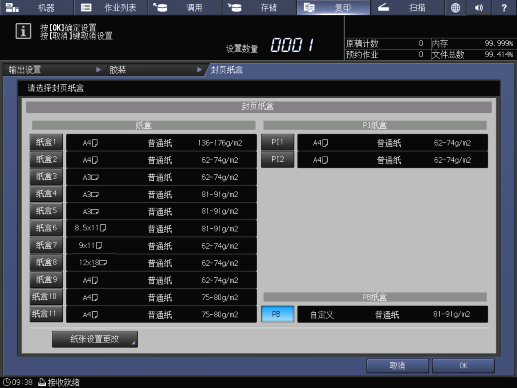Select tray 纸盒10
517x388 pixels.
(x=46, y=297)
